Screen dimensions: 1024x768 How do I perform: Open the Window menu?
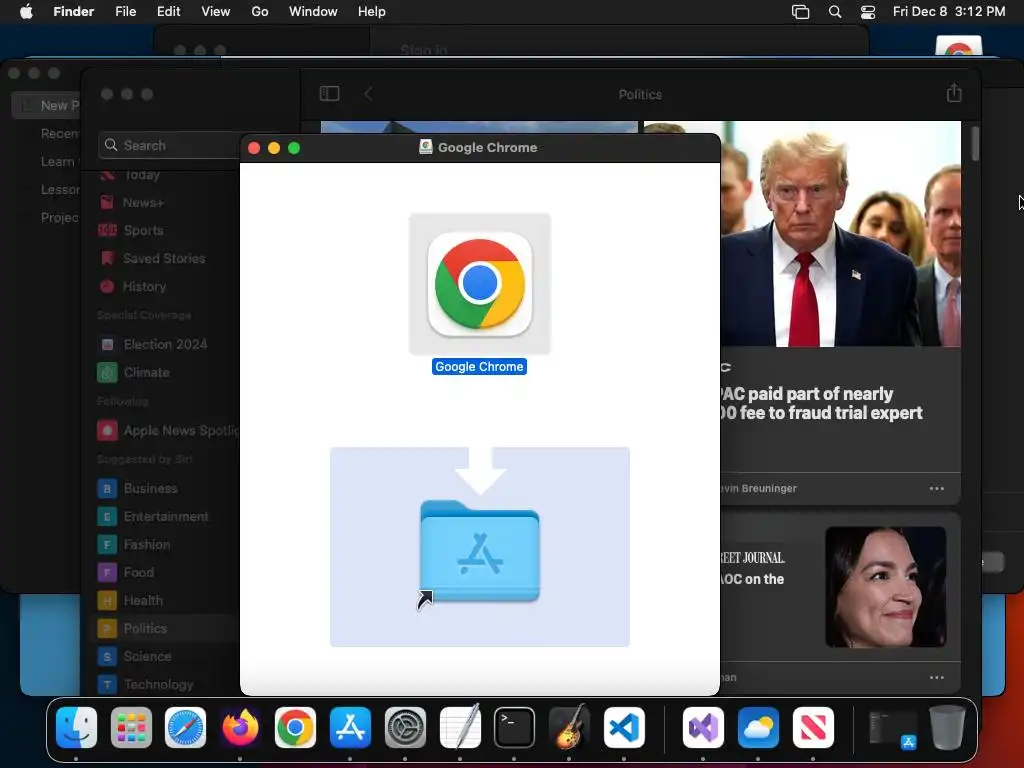tap(313, 12)
